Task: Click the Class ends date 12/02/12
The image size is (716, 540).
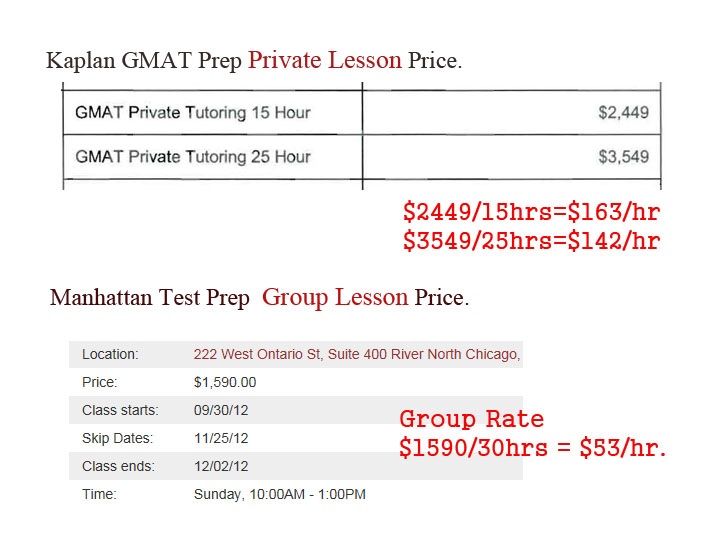Action: tap(221, 466)
